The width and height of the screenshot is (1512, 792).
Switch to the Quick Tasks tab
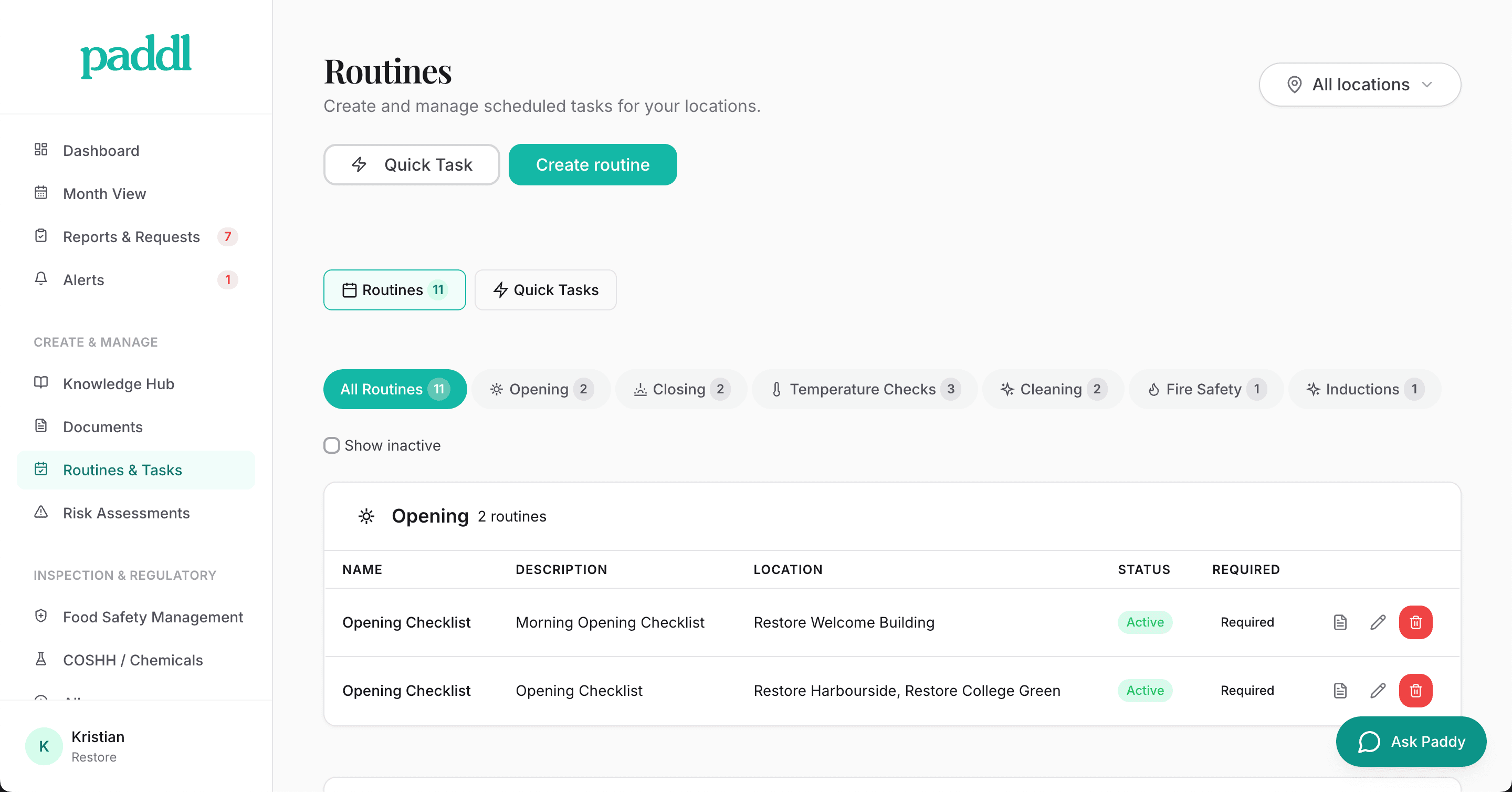click(545, 289)
